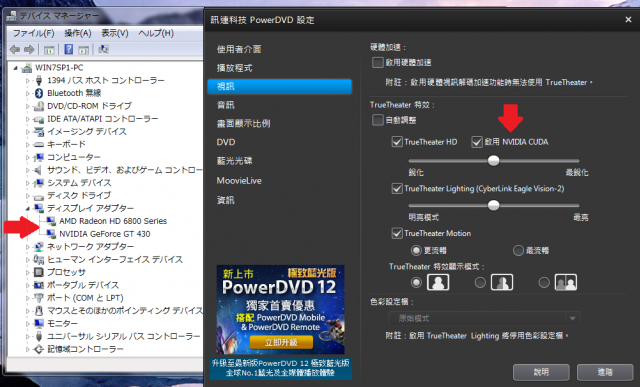This screenshot has height=387, width=640.
Task: Expand the プロセッサ node
Action: click(x=28, y=272)
